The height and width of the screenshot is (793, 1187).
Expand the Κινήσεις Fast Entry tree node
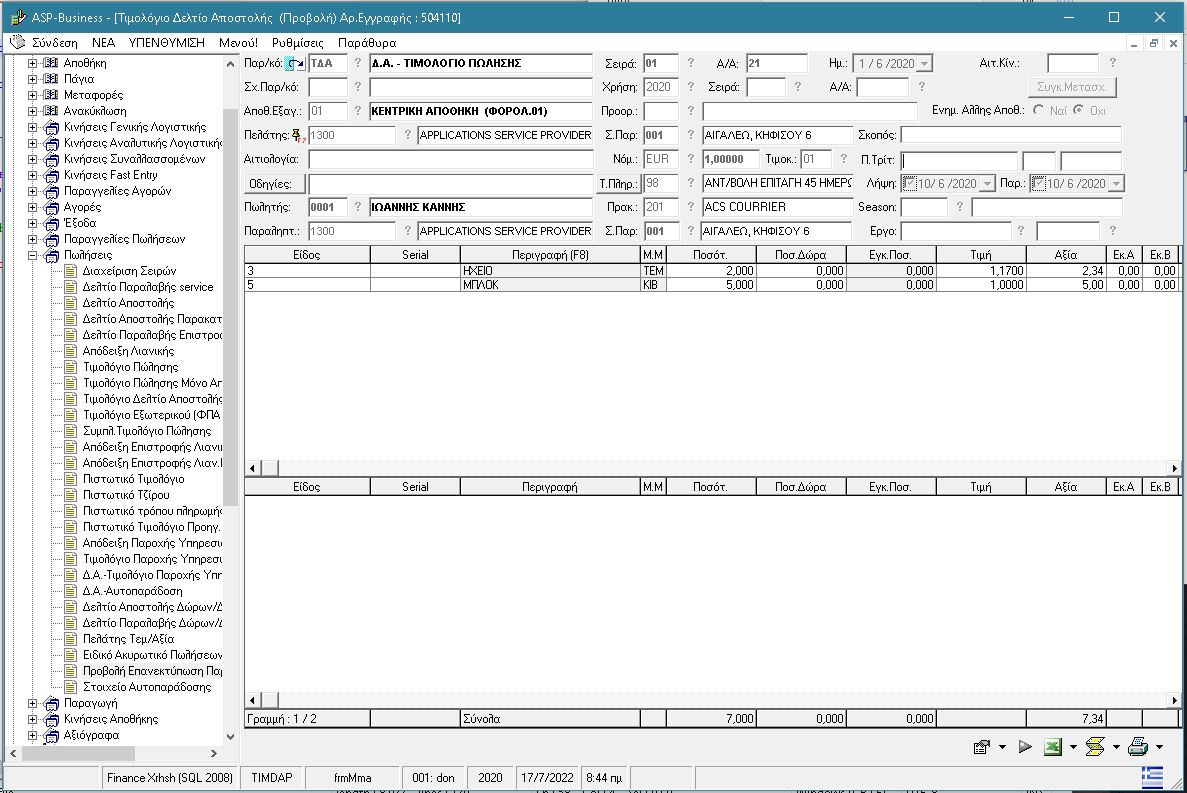[x=33, y=175]
